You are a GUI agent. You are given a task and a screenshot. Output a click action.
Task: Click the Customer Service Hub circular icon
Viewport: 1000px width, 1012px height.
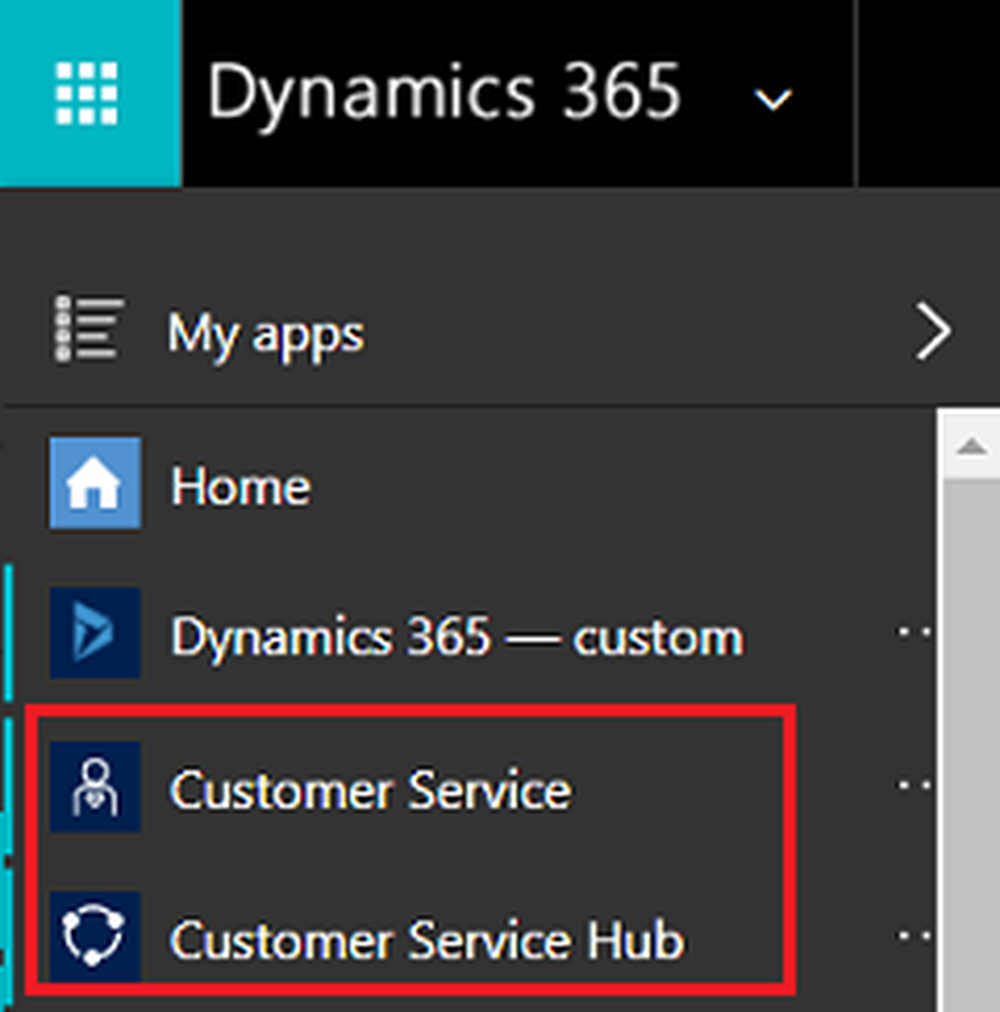[x=96, y=937]
